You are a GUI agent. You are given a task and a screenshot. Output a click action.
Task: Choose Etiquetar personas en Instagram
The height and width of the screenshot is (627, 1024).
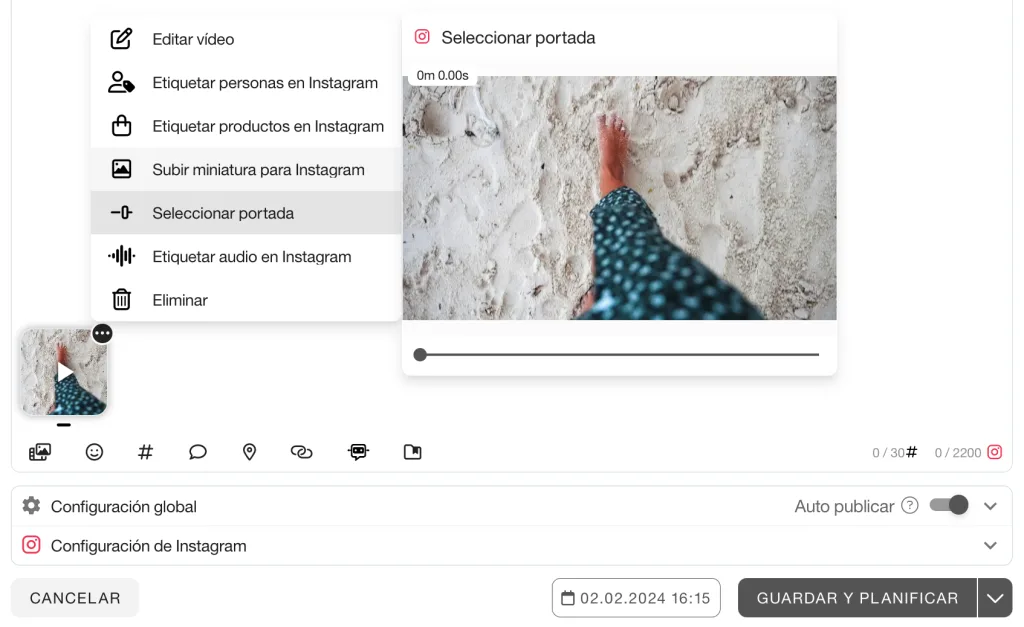coord(246,83)
